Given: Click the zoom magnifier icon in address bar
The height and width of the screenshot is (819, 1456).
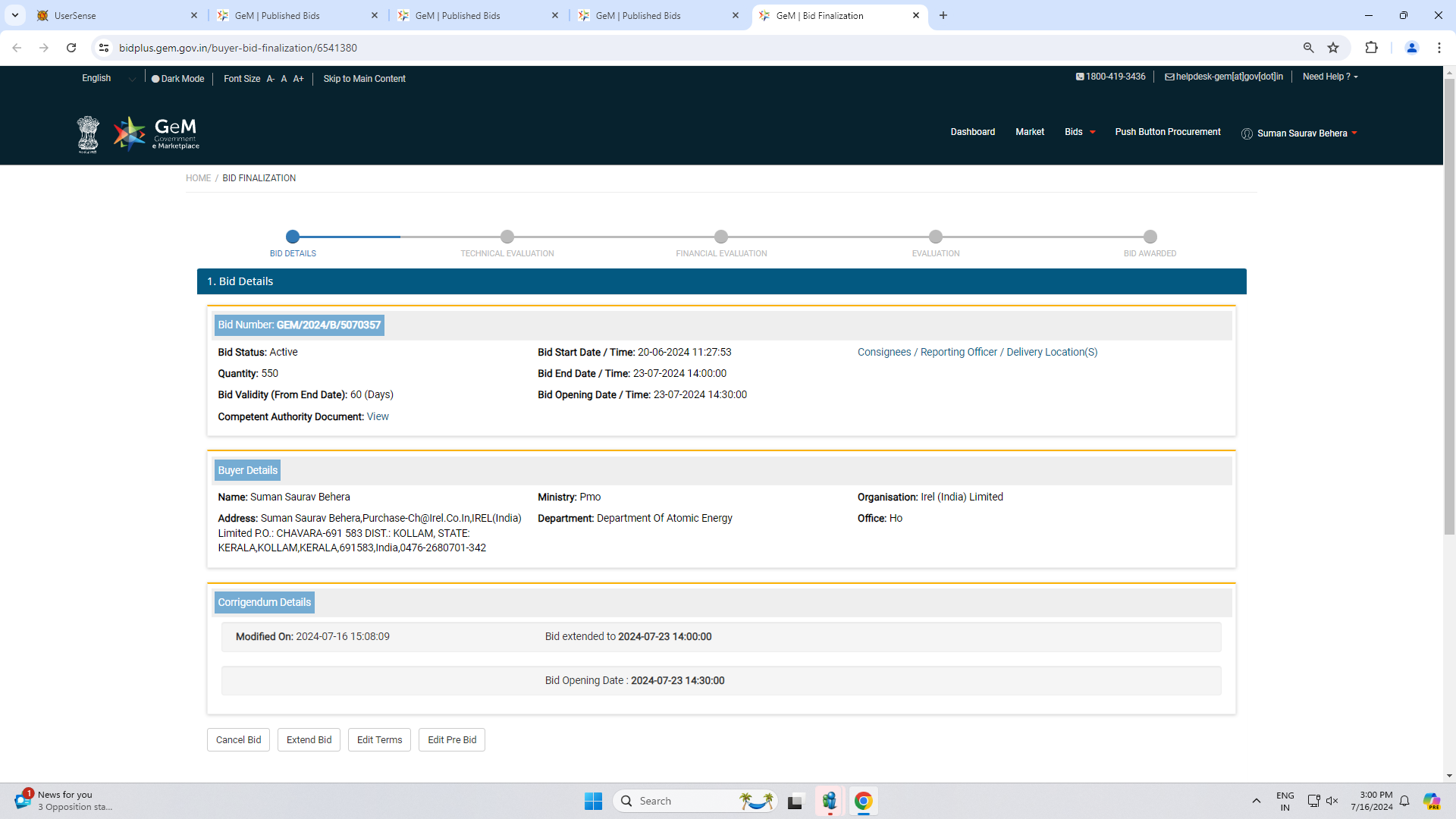Looking at the screenshot, I should 1308,48.
